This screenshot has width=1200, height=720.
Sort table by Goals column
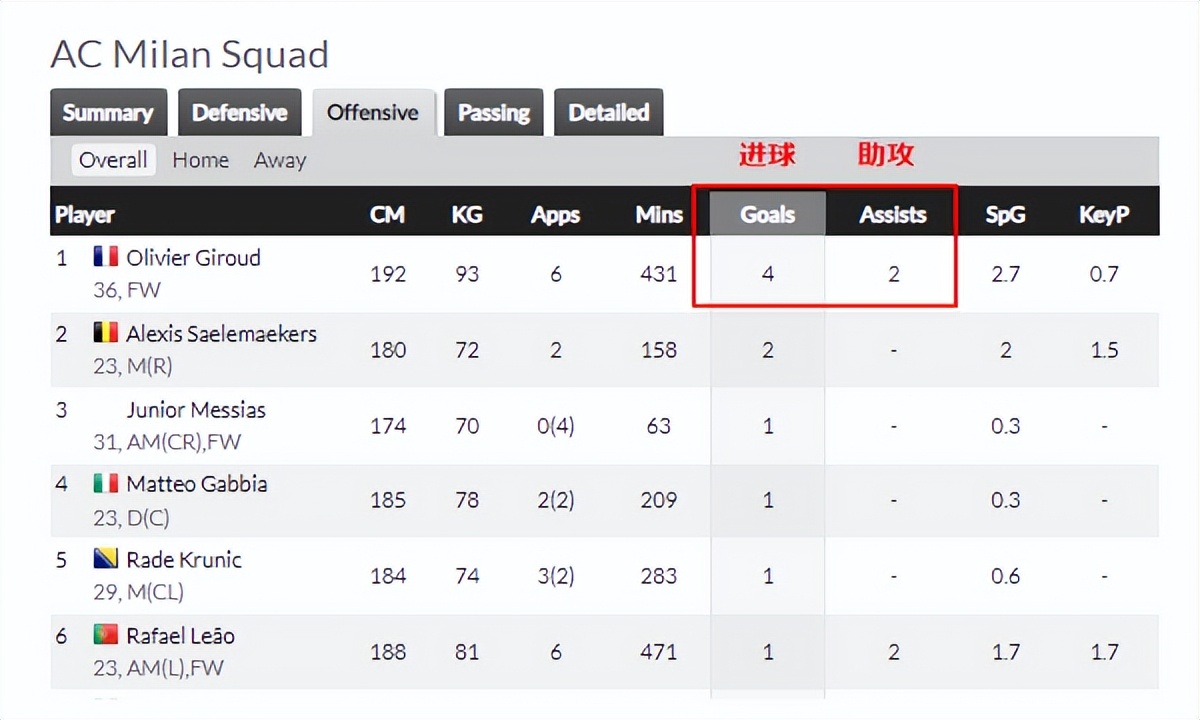767,214
